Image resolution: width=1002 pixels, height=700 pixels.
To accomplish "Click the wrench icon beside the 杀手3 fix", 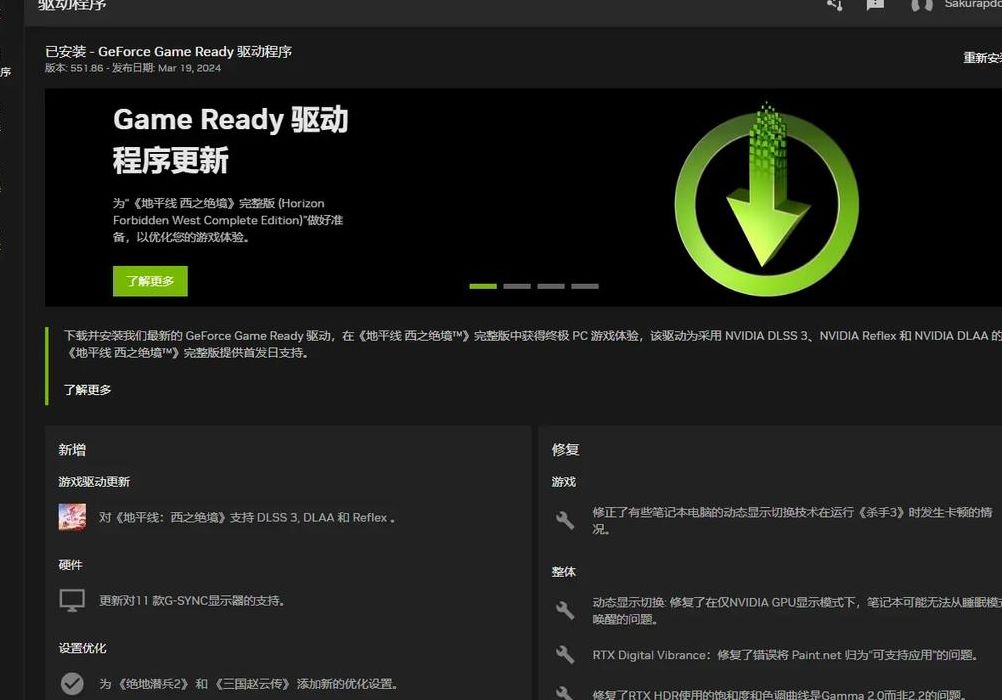I will click(x=565, y=520).
